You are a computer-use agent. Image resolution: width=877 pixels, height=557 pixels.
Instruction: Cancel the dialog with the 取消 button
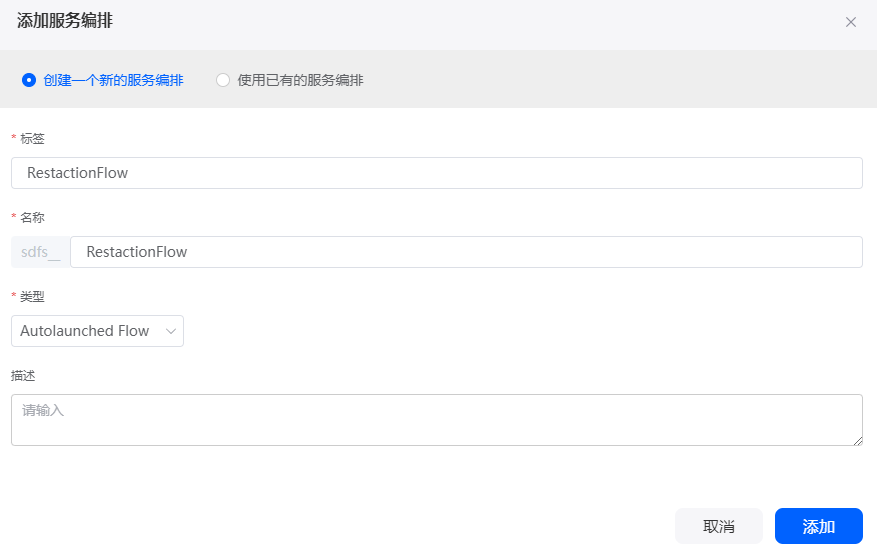[x=719, y=526]
